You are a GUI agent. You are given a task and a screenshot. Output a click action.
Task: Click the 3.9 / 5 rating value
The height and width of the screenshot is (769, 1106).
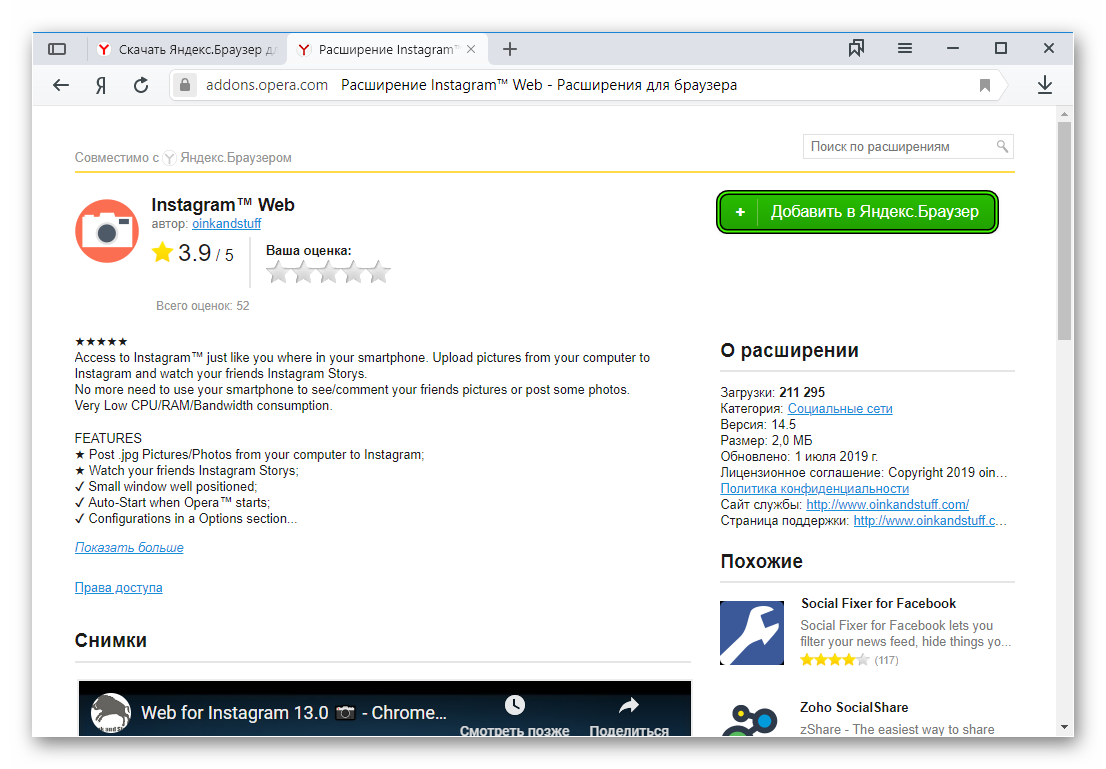coord(205,253)
